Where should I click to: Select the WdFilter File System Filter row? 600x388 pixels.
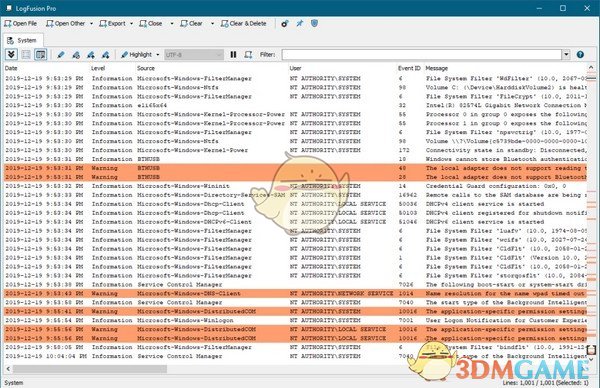point(295,78)
